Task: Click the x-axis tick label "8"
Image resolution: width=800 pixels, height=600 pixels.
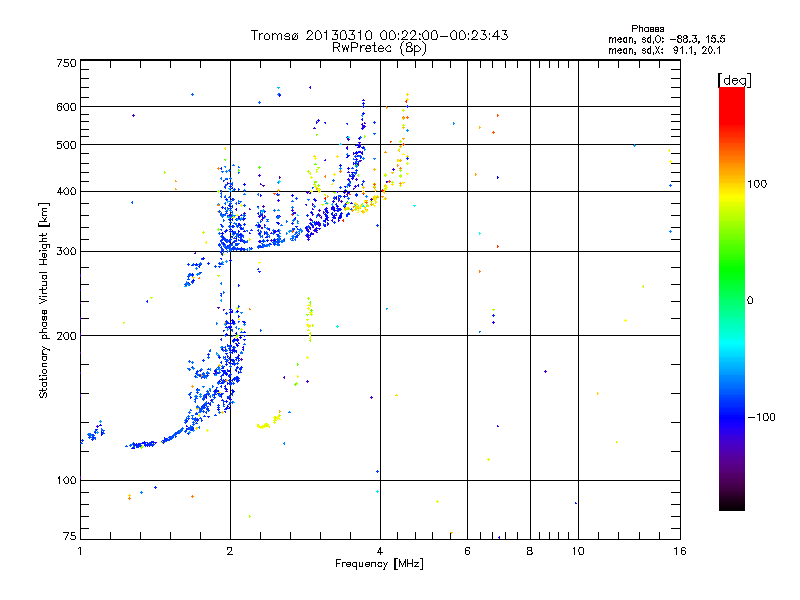Action: click(530, 551)
